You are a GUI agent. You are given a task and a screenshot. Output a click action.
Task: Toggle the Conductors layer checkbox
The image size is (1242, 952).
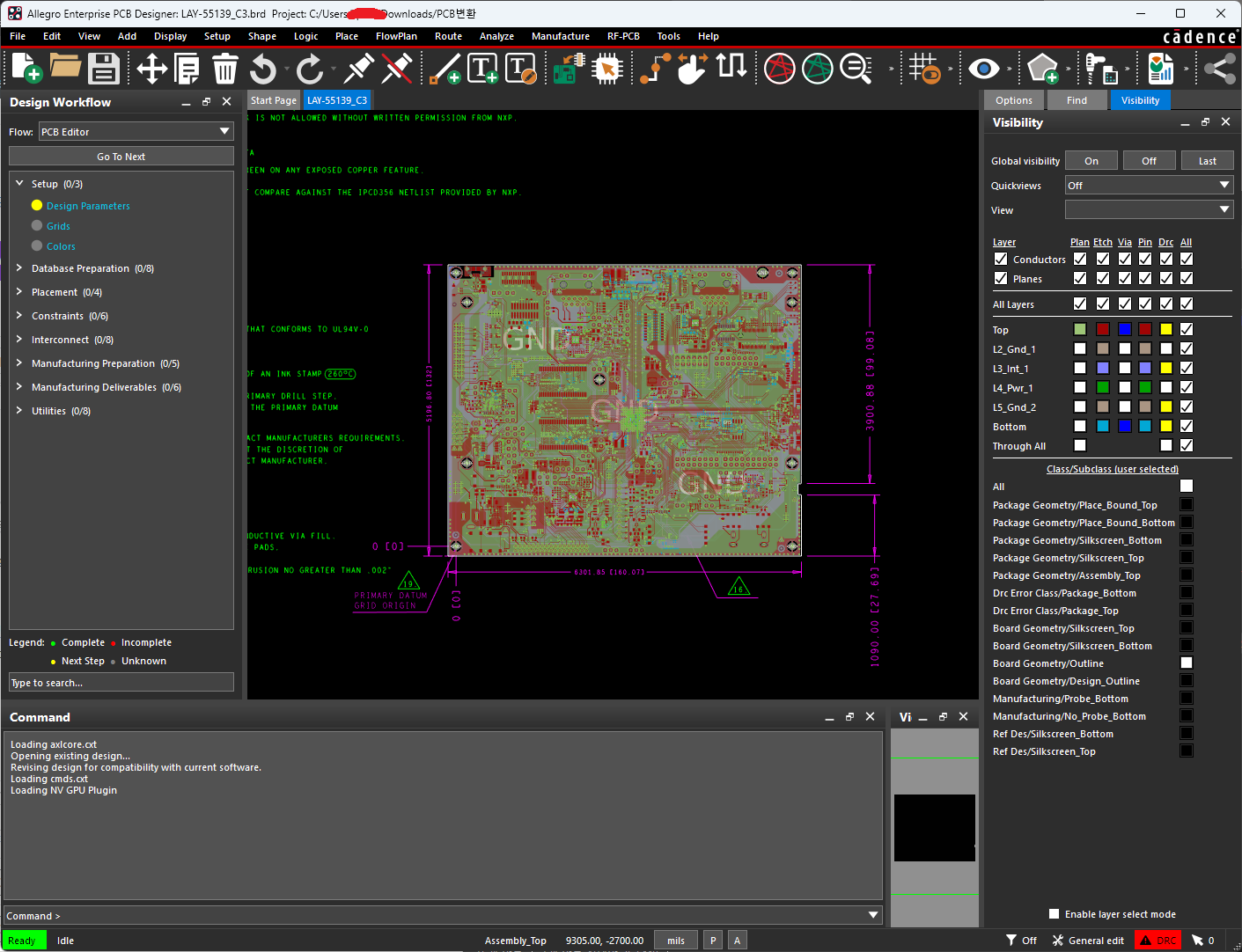pos(1001,259)
